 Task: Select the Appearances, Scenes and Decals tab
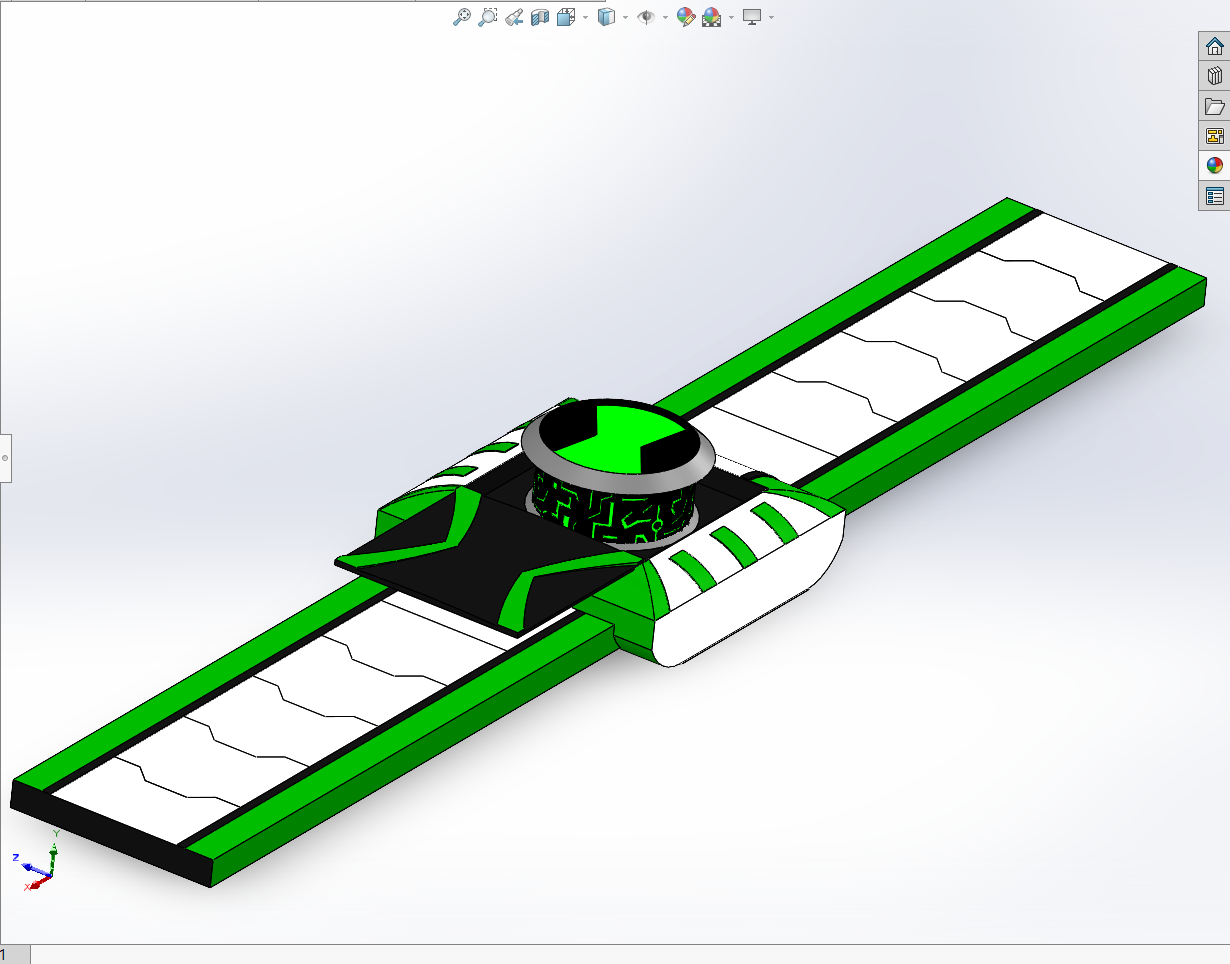(1215, 166)
